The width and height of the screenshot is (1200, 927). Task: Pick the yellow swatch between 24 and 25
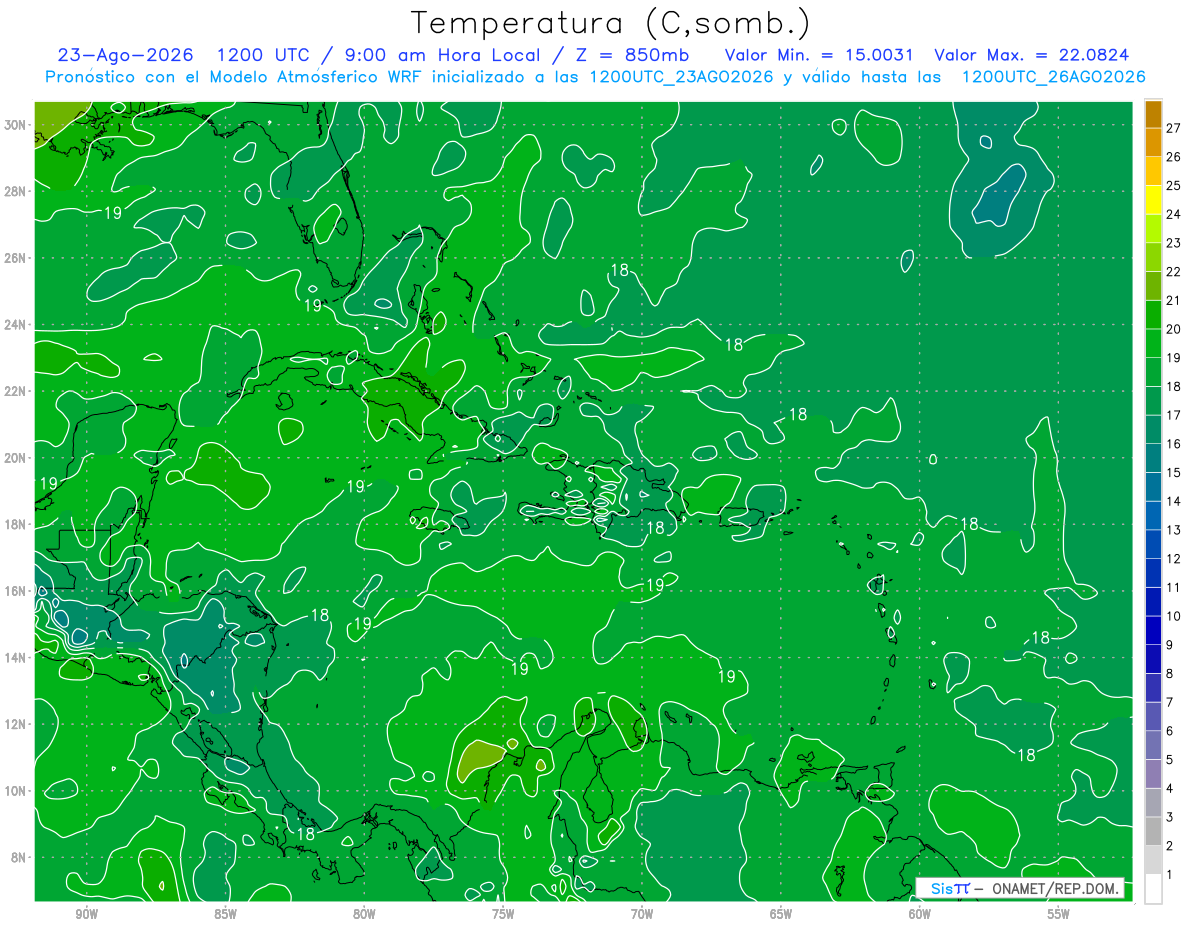[x=1153, y=200]
